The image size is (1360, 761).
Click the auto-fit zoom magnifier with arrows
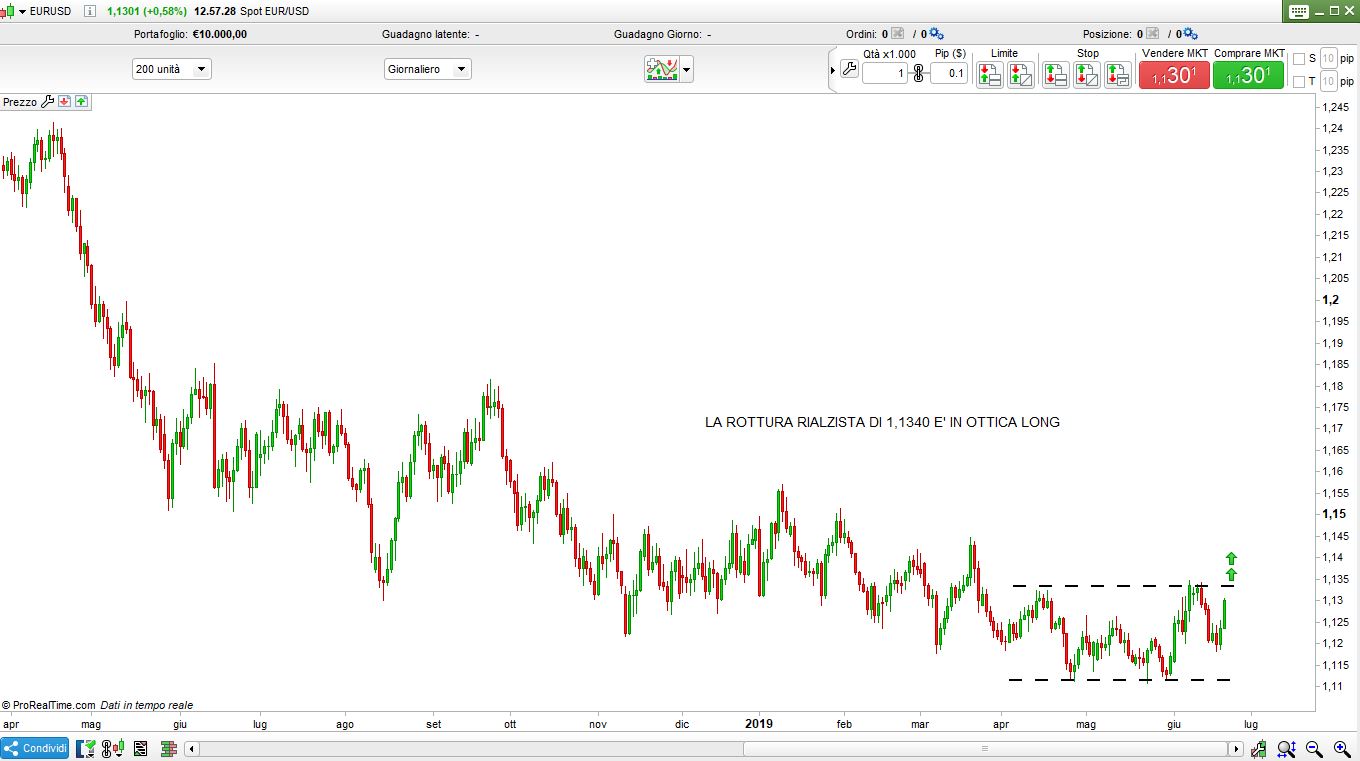tap(1287, 748)
